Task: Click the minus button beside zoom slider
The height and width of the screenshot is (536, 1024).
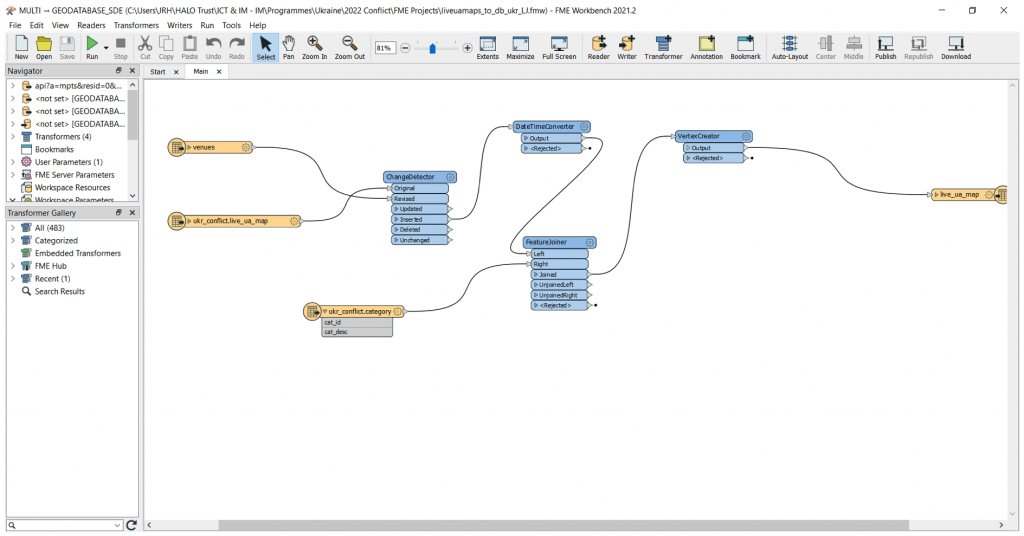Action: [x=405, y=48]
